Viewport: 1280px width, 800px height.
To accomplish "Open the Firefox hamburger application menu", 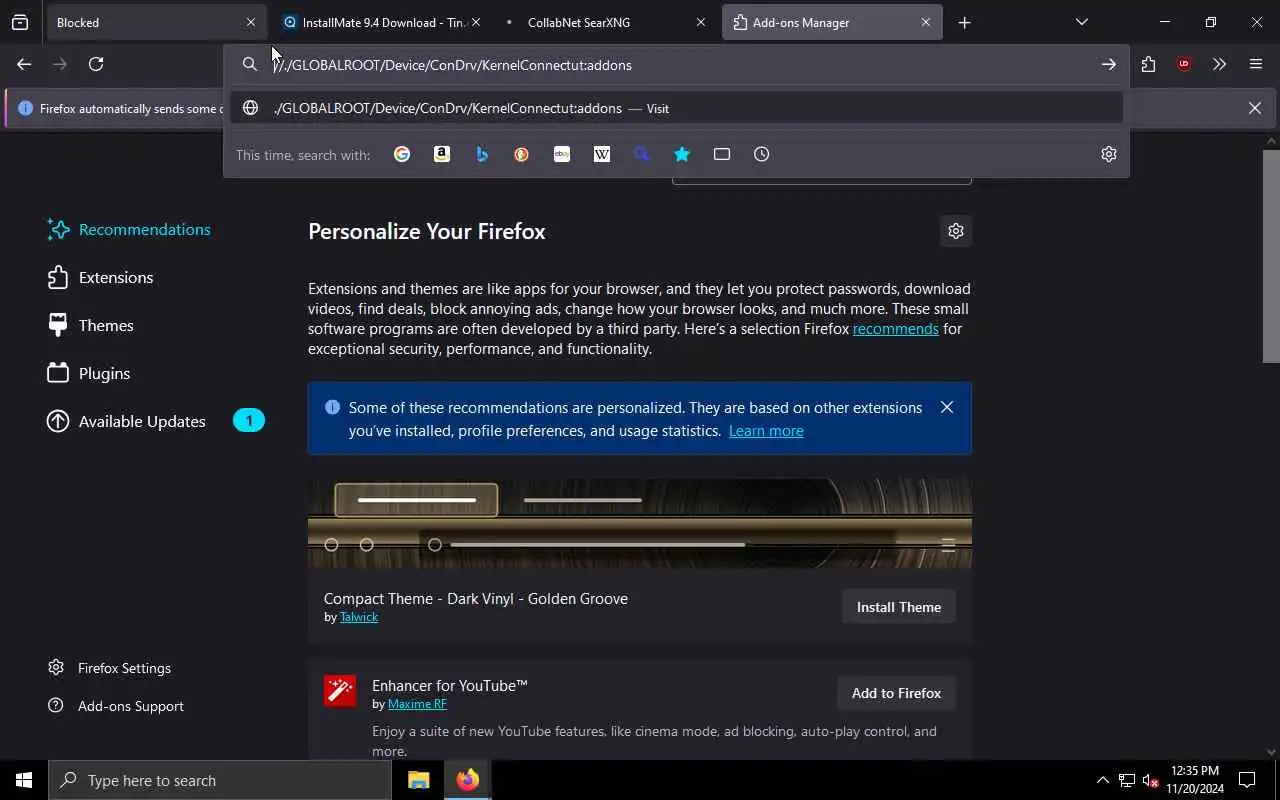I will click(1256, 64).
